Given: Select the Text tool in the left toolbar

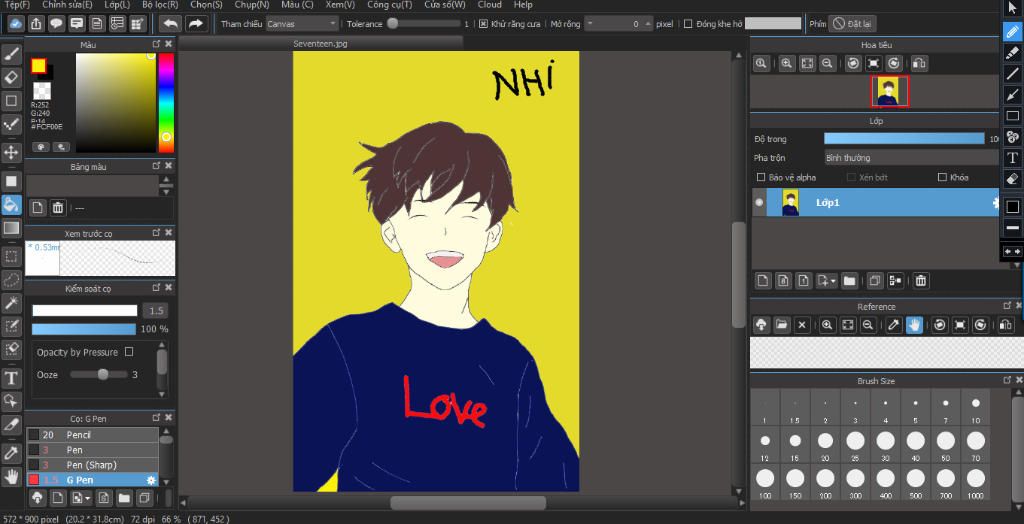Looking at the screenshot, I should click(12, 378).
